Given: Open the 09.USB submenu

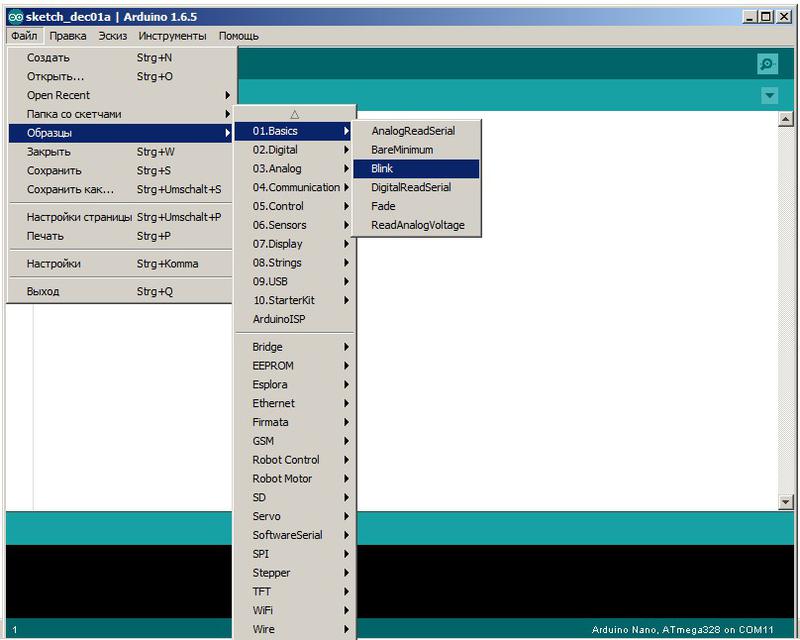Looking at the screenshot, I should (294, 282).
